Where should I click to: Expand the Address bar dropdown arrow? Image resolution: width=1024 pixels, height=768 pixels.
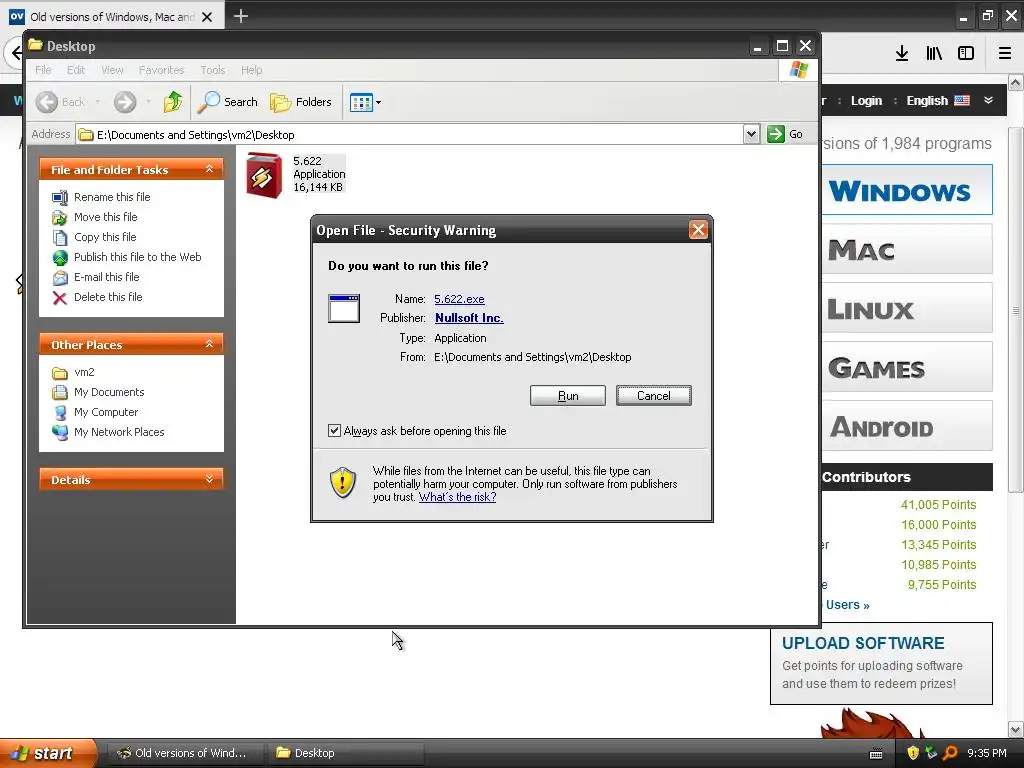[751, 134]
